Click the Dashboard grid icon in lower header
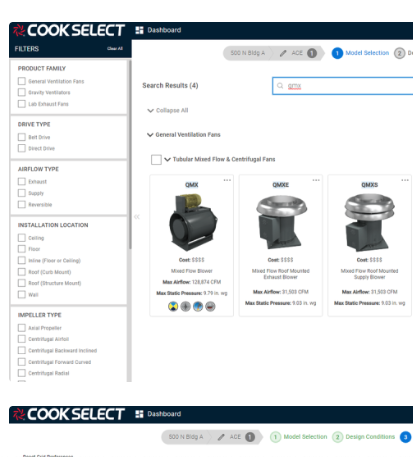 pos(139,414)
